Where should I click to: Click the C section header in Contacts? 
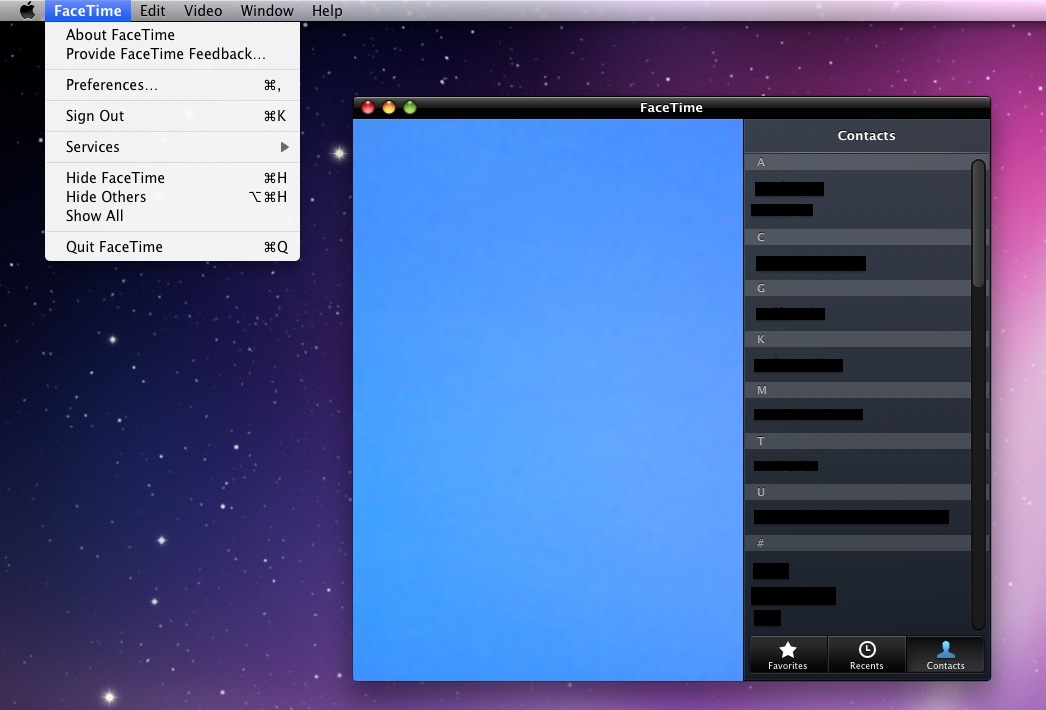coord(858,237)
